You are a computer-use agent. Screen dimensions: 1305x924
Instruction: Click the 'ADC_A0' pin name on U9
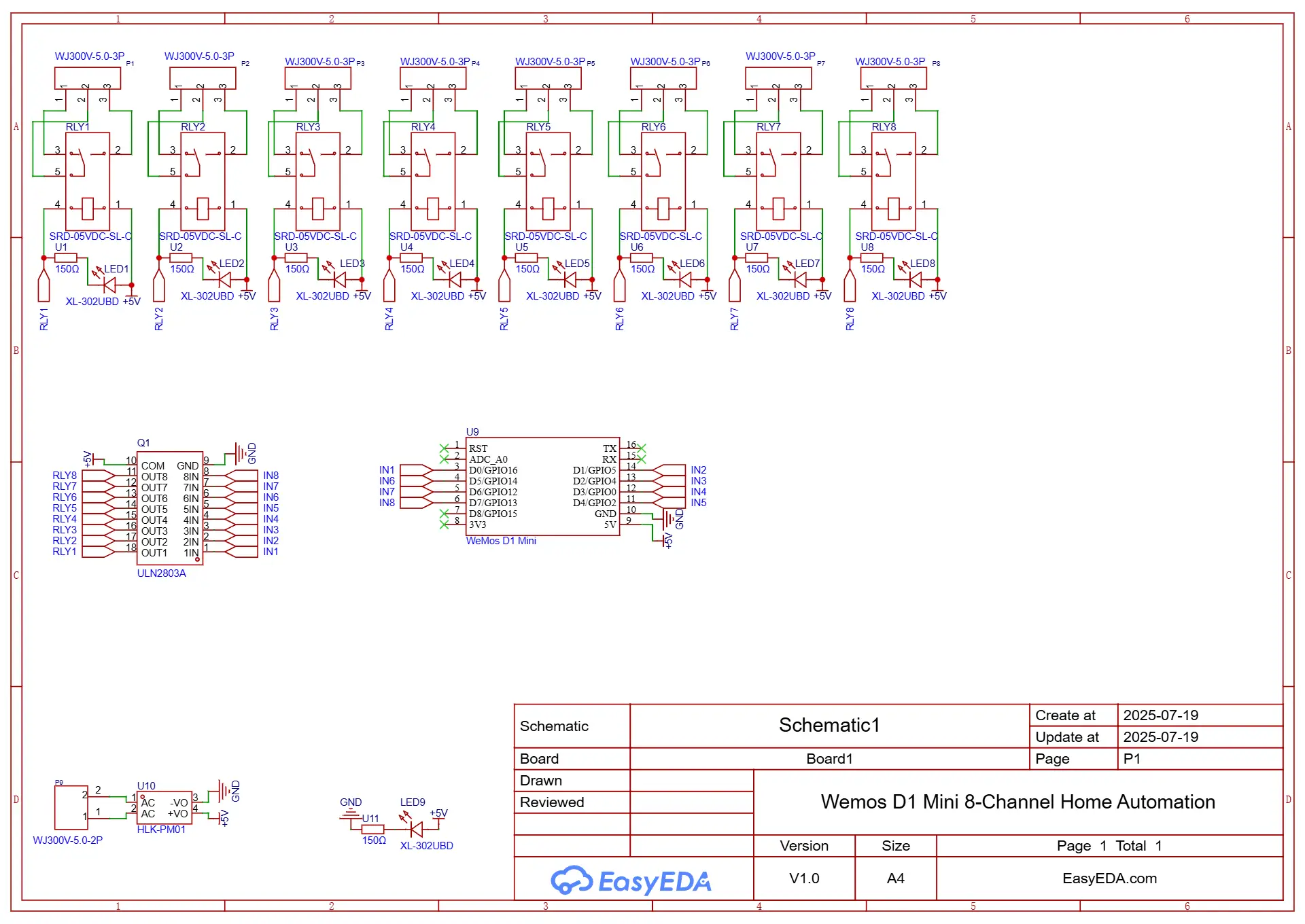pos(488,459)
